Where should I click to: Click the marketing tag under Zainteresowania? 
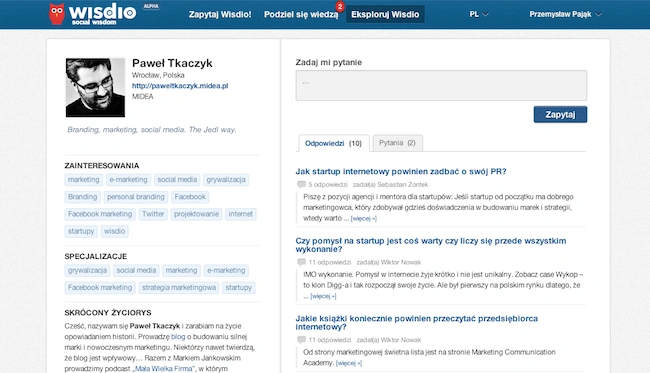(x=84, y=180)
